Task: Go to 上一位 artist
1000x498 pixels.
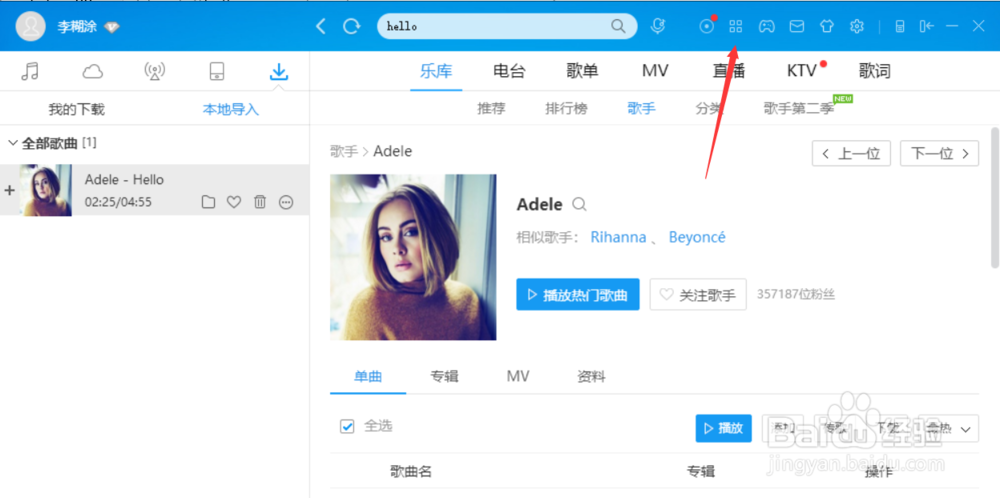Action: (x=851, y=154)
